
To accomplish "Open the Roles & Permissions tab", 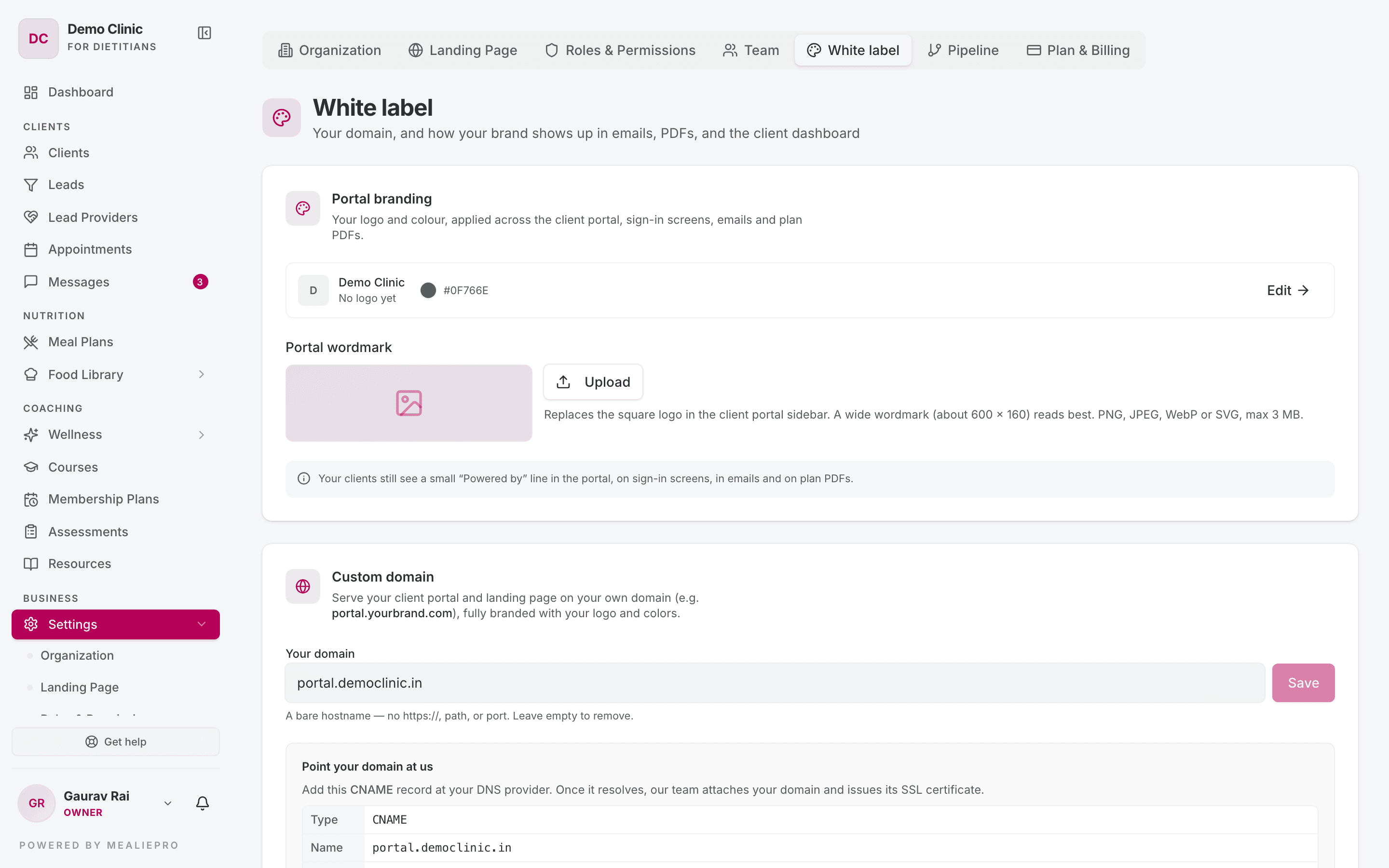I will click(x=620, y=50).
